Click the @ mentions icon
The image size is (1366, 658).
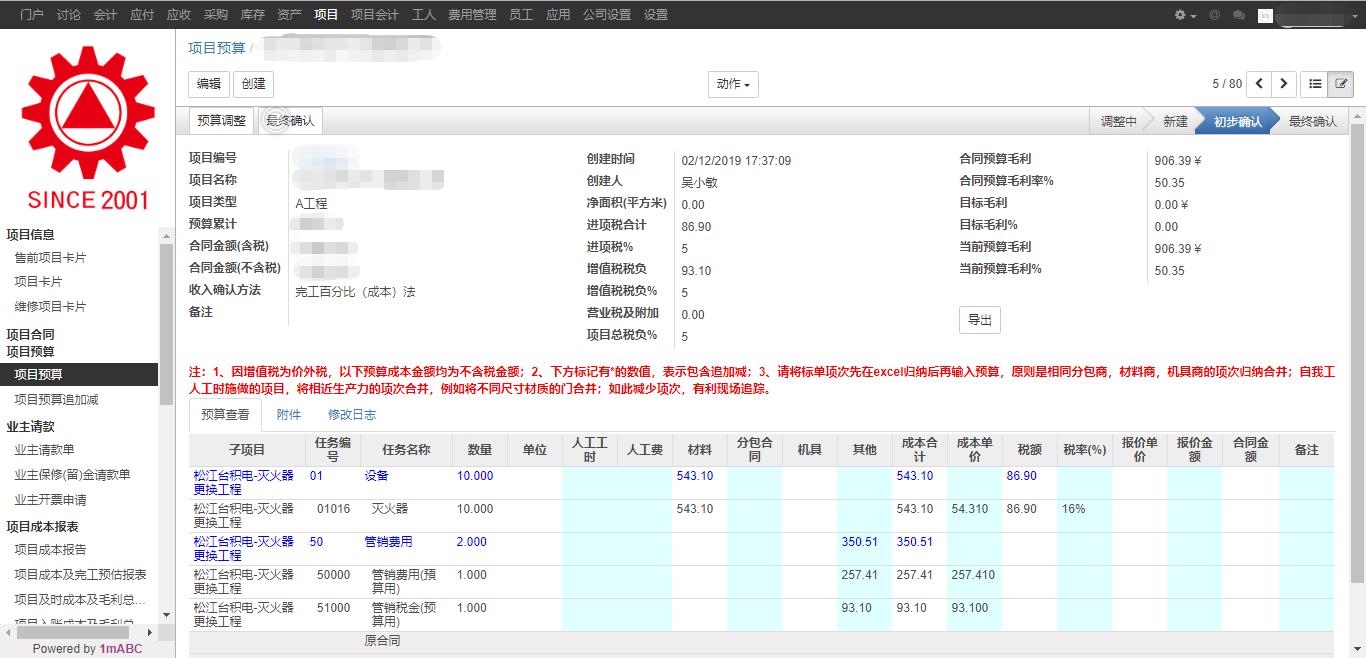(1215, 15)
